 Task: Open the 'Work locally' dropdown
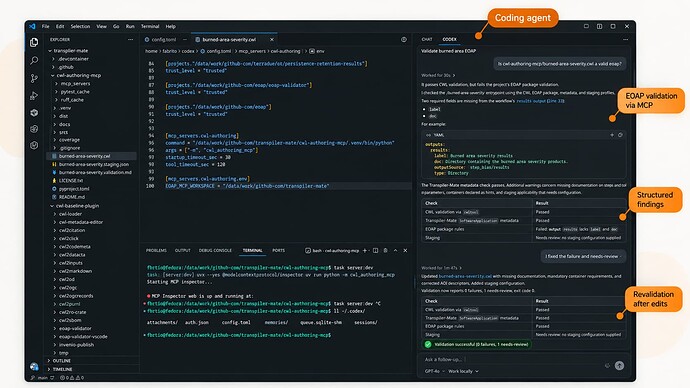(x=463, y=371)
